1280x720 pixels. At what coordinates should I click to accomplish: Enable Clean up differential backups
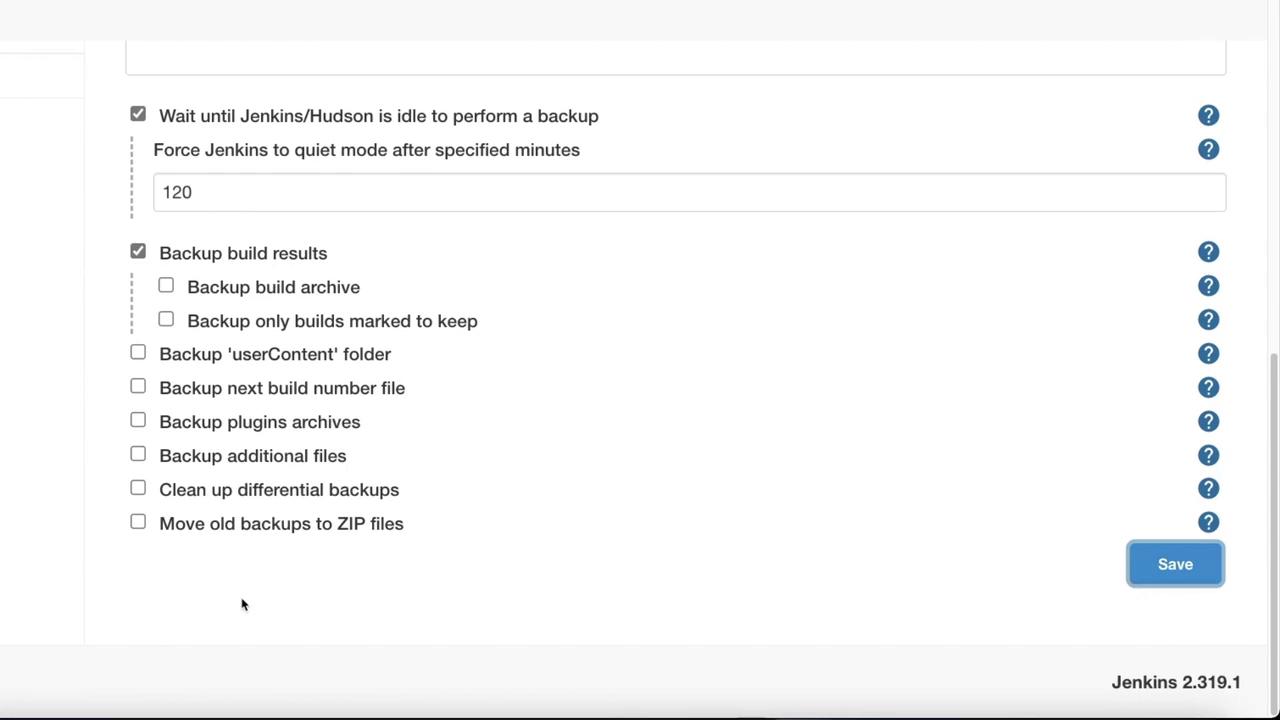(138, 488)
